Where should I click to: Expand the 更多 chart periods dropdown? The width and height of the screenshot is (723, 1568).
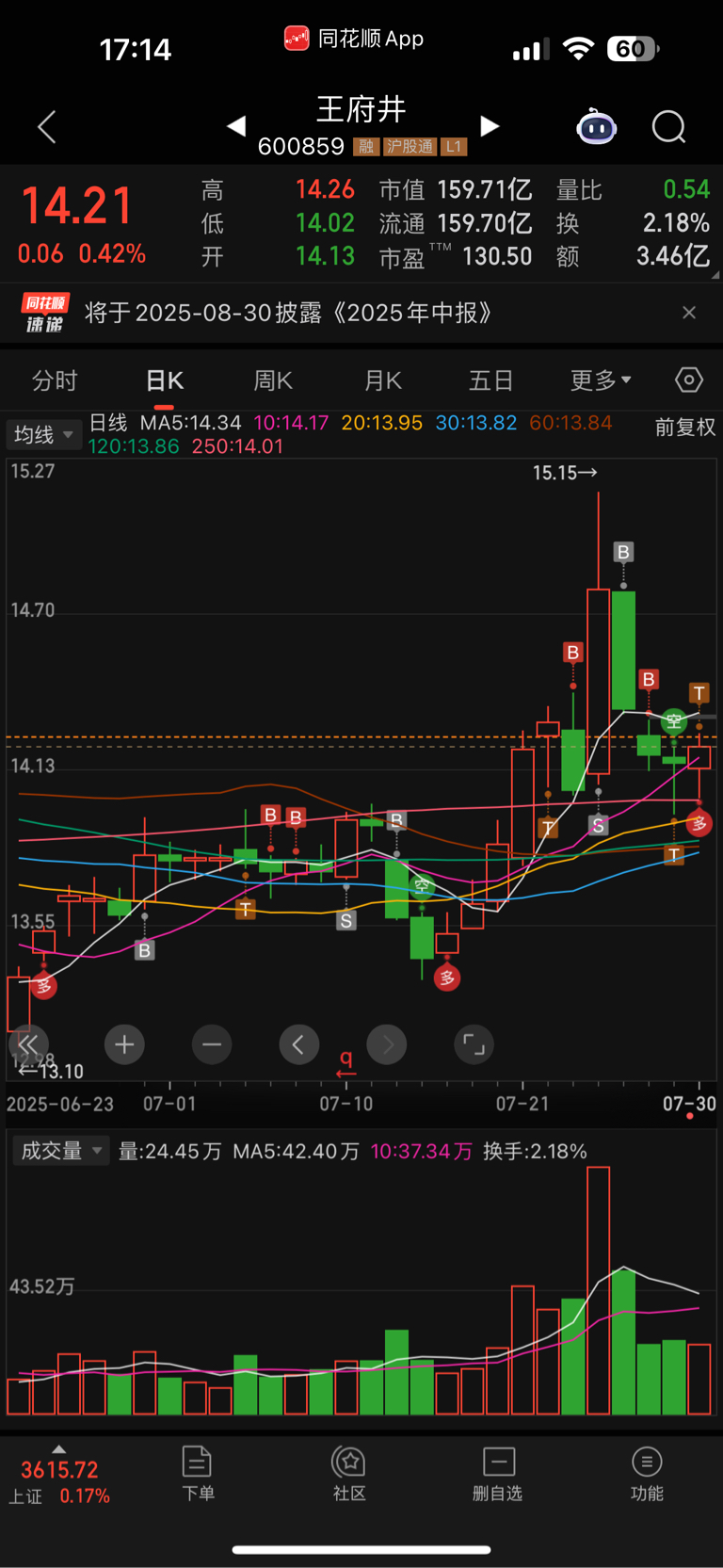point(601,380)
